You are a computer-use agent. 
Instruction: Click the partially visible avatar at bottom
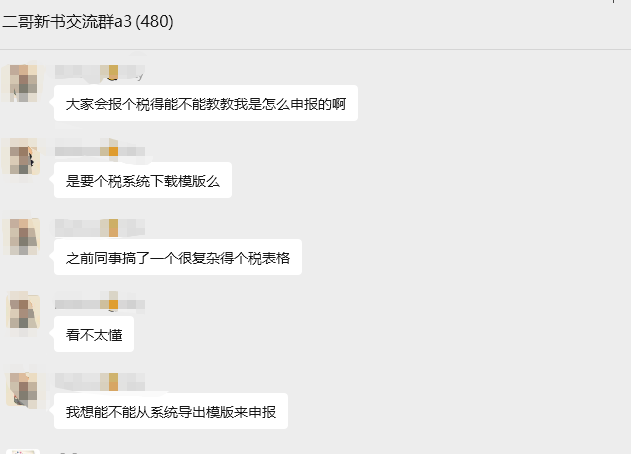(23, 451)
